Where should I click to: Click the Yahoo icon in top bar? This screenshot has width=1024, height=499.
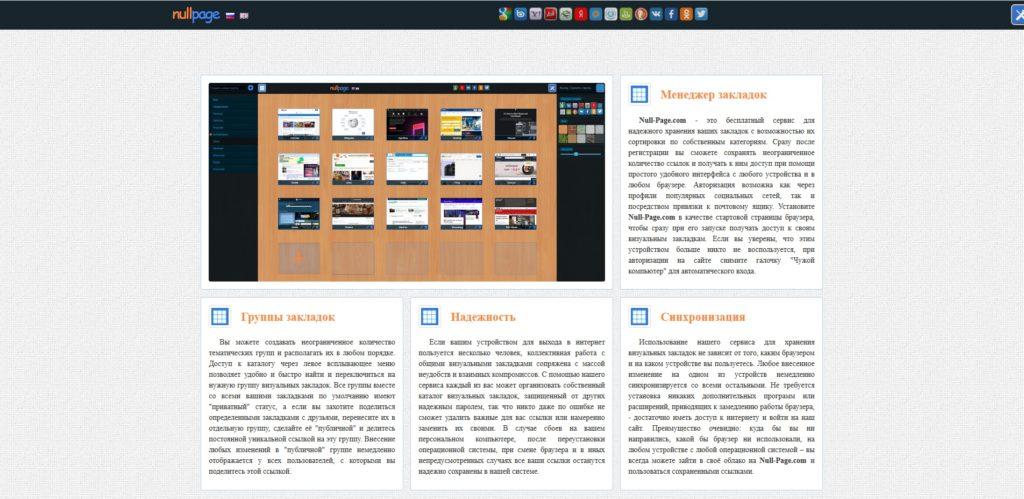click(x=536, y=14)
